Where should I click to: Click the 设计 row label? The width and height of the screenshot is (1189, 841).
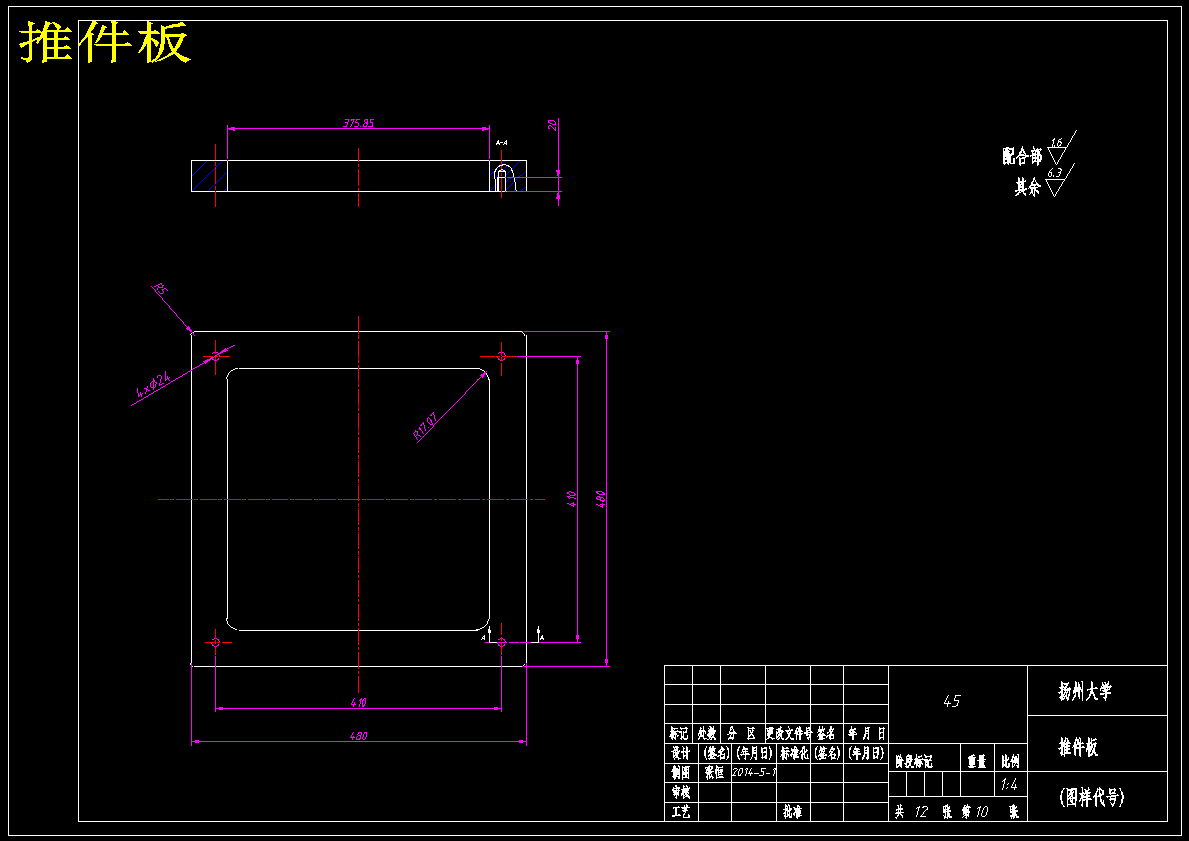pos(680,753)
